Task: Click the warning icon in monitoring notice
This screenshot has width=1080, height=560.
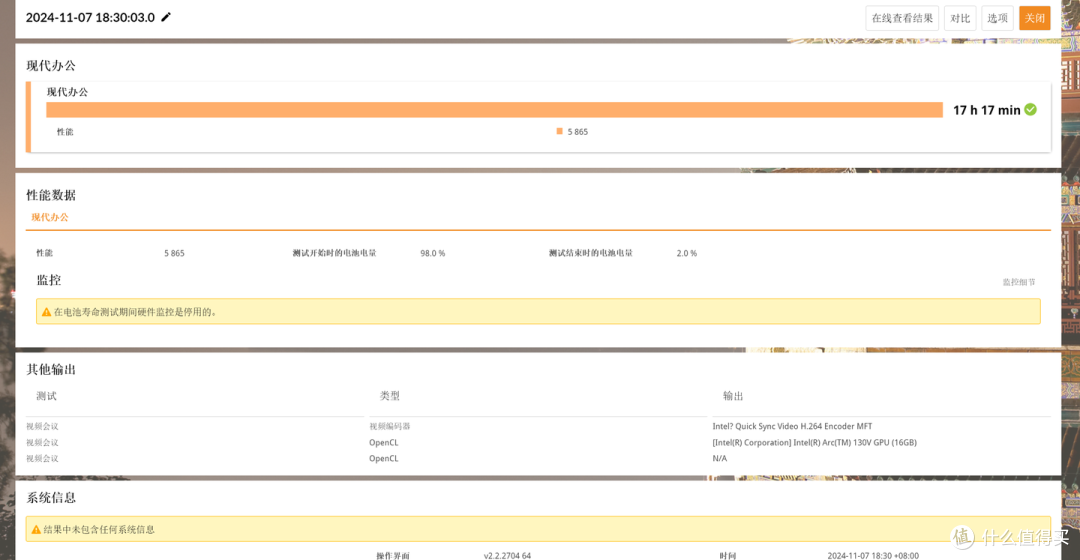Action: coord(46,312)
